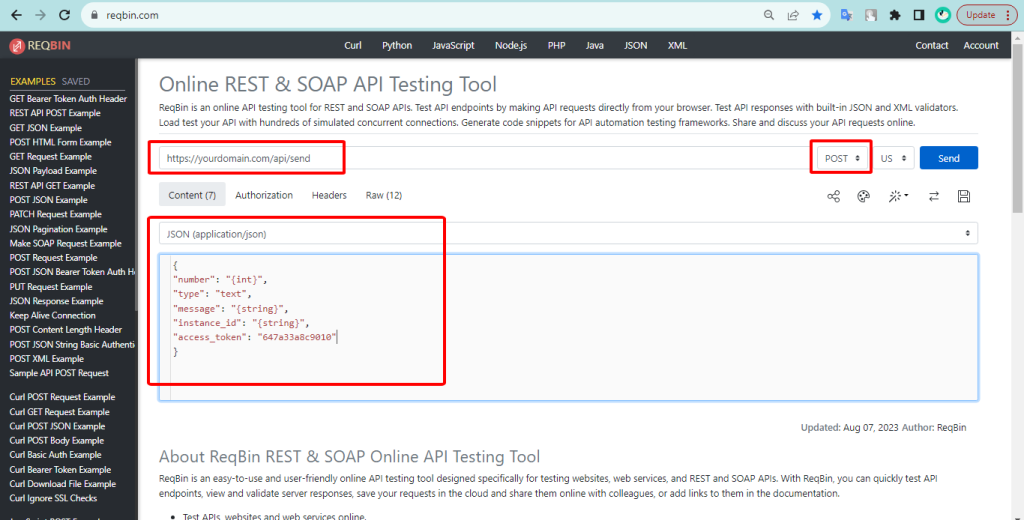Switch to the Authorization tab
This screenshot has width=1024, height=520.
point(264,195)
